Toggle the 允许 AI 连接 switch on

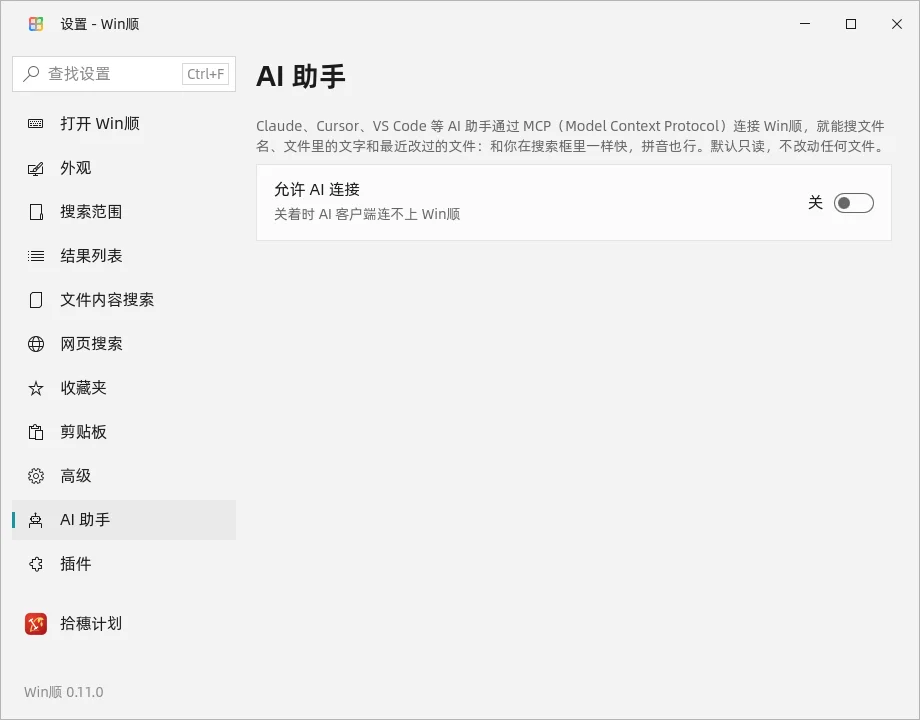(x=854, y=203)
